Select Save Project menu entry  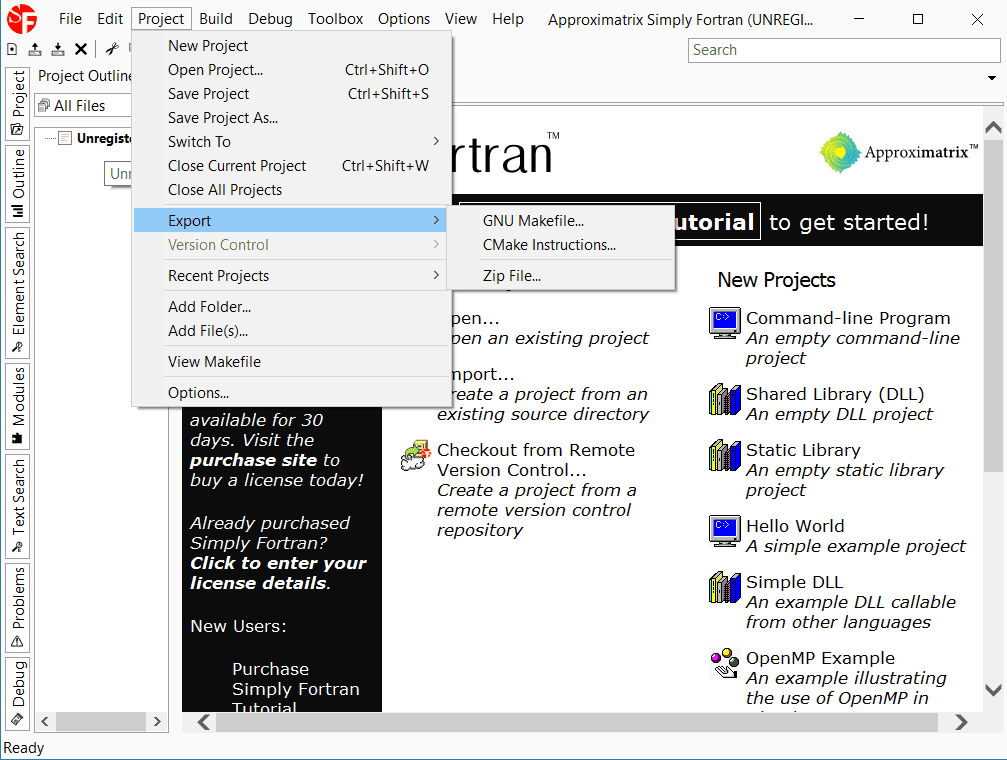point(292,94)
